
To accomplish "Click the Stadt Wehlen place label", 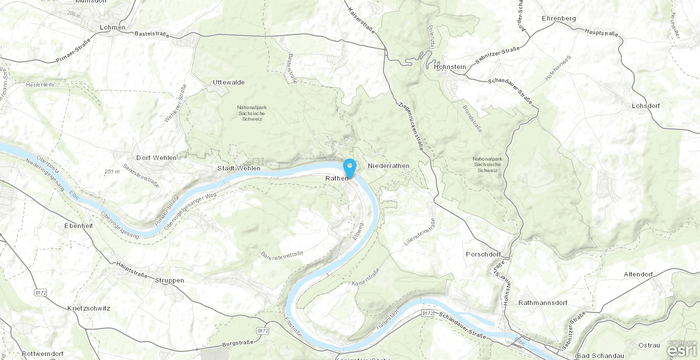I will [235, 168].
